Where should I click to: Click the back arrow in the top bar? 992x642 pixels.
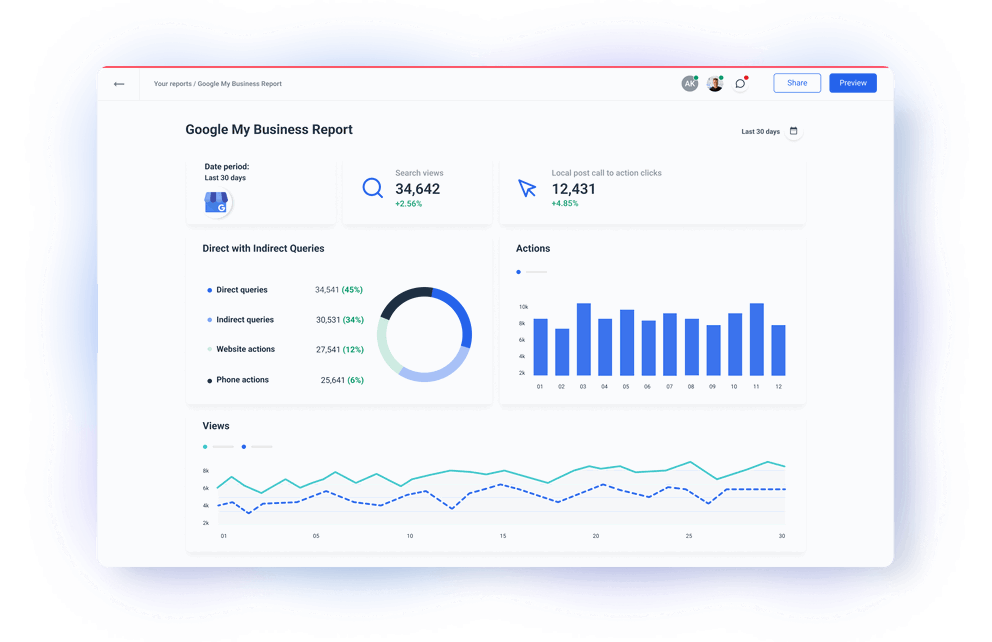tap(118, 84)
